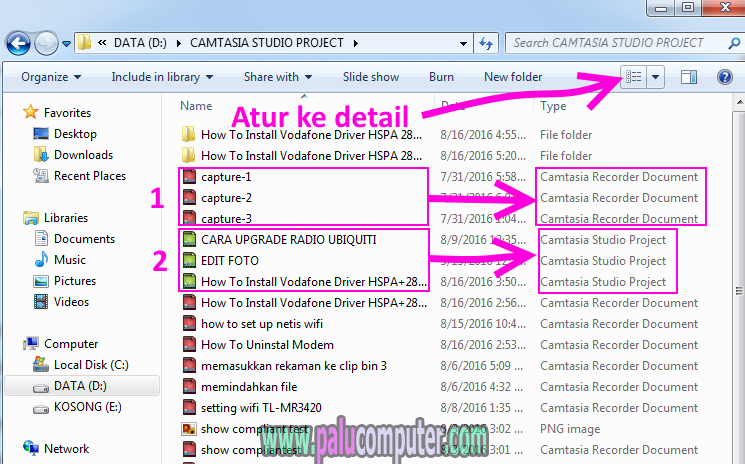
Task: Open the Organize menu
Action: [51, 77]
